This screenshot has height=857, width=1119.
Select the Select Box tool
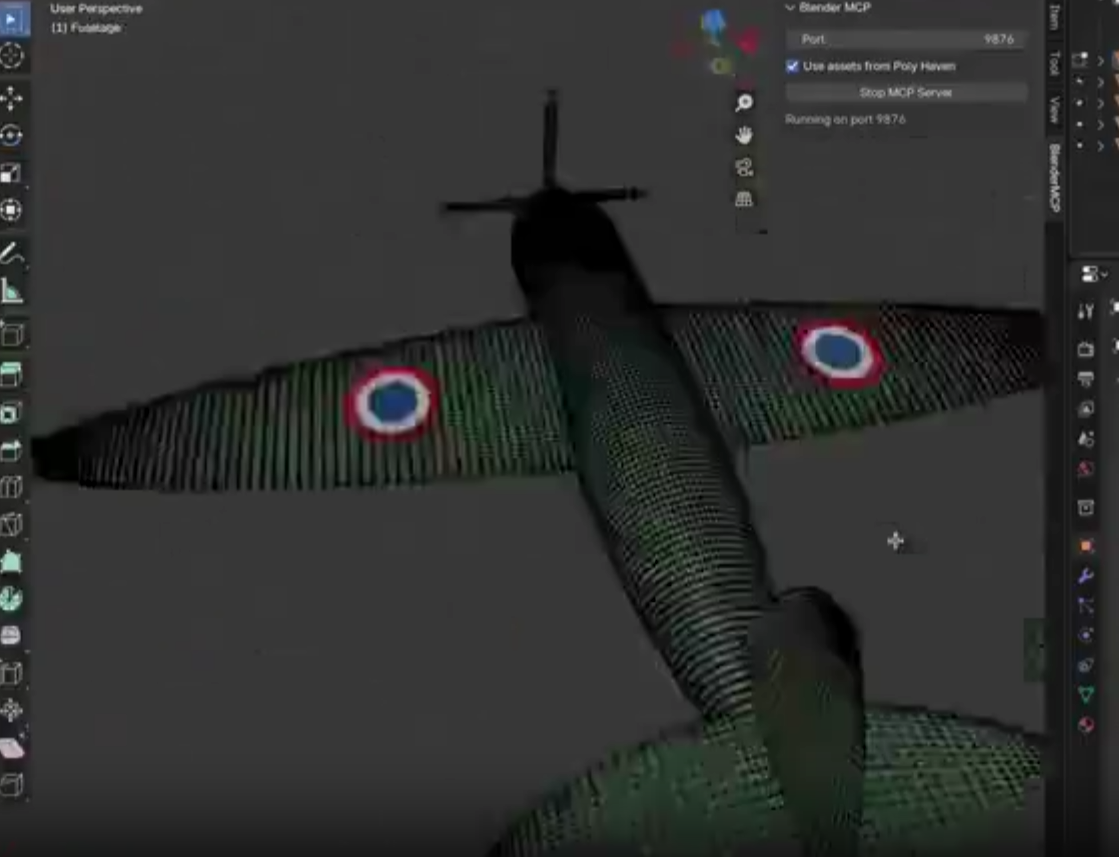12,19
